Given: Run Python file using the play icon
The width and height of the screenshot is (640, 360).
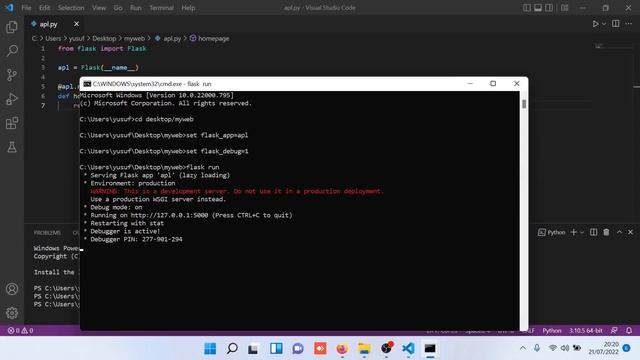Looking at the screenshot, I should (x=595, y=24).
